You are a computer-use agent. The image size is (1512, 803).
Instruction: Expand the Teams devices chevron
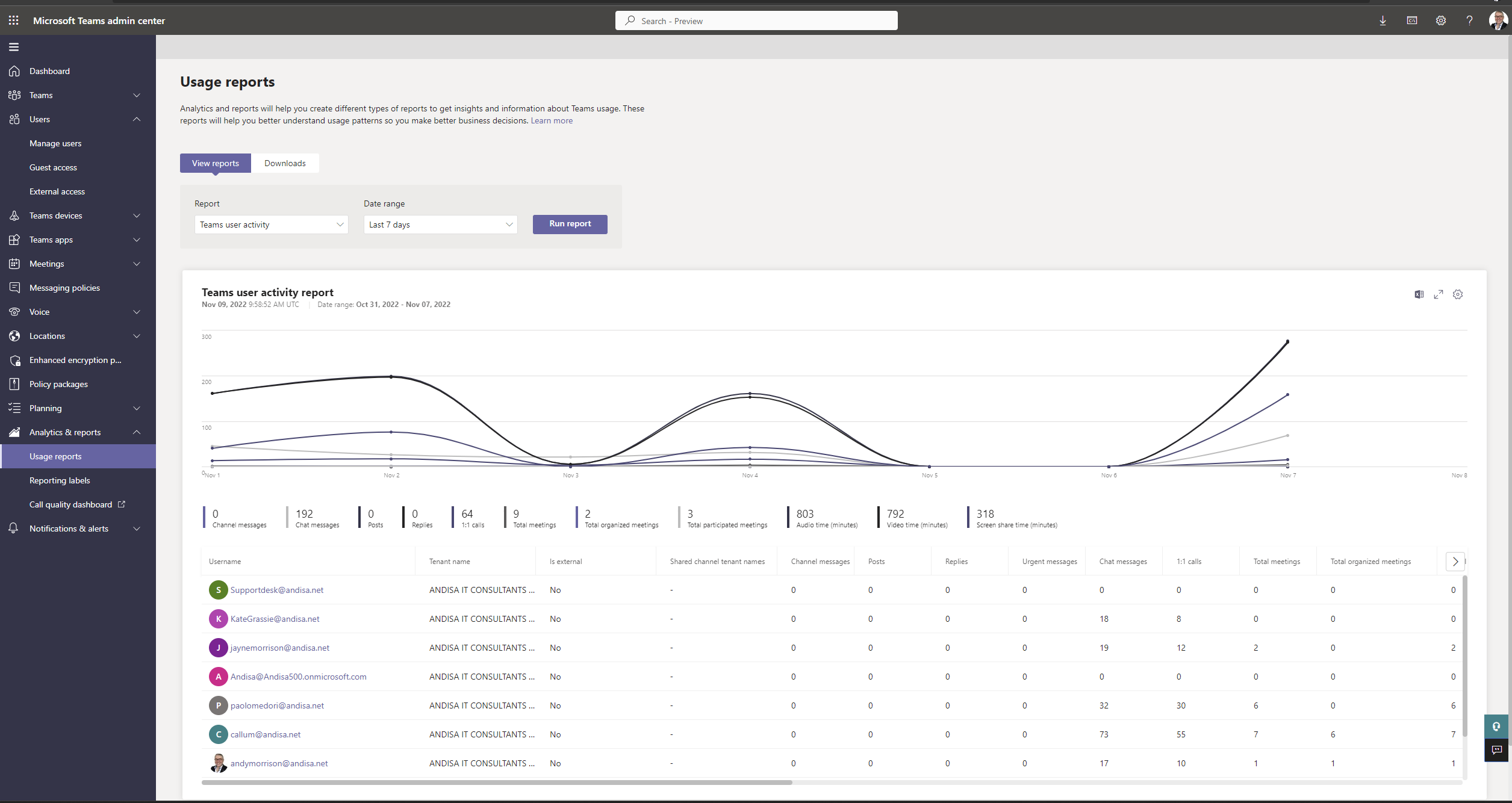point(137,215)
